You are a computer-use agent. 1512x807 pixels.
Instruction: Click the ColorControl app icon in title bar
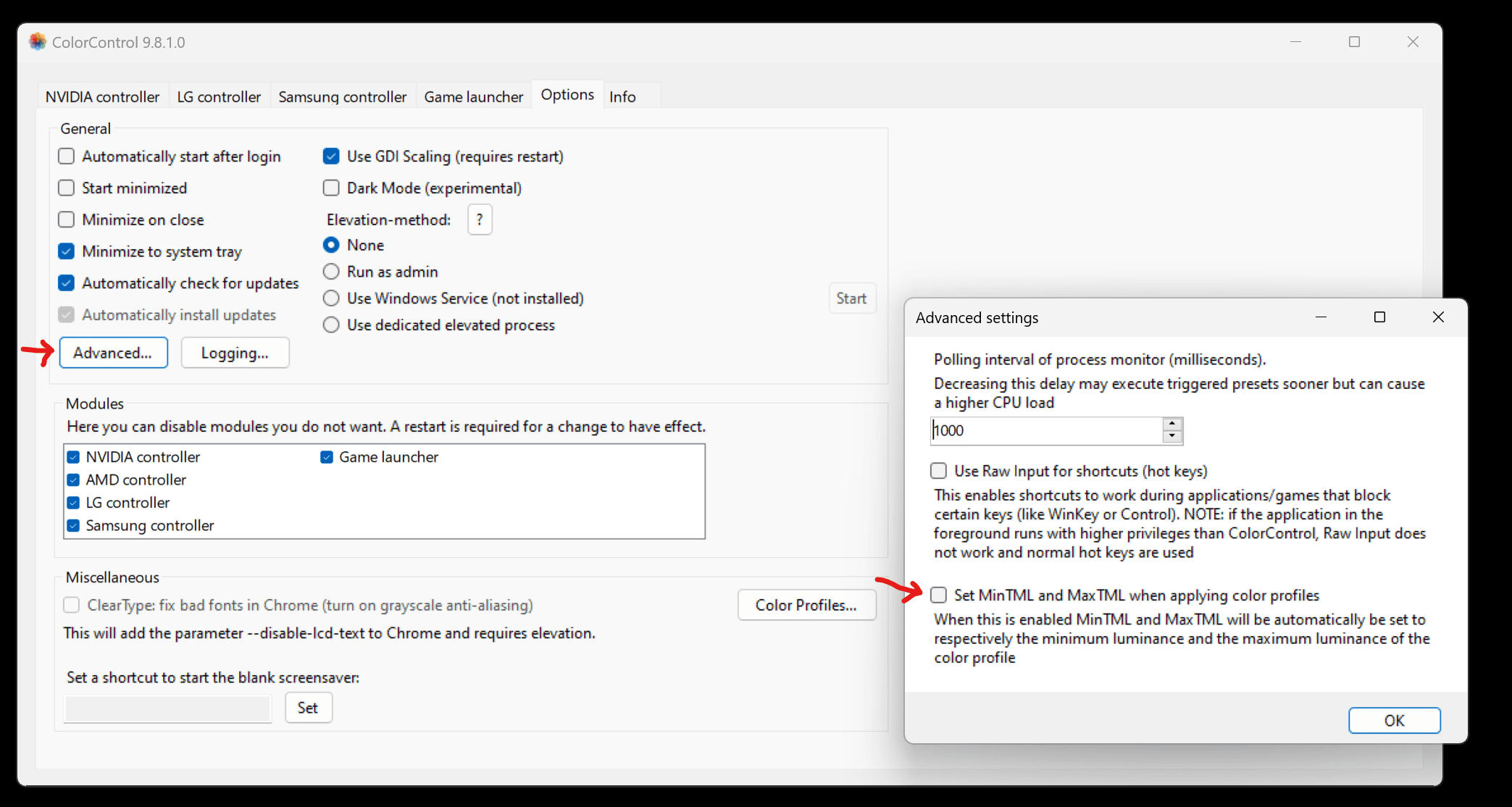pos(37,42)
